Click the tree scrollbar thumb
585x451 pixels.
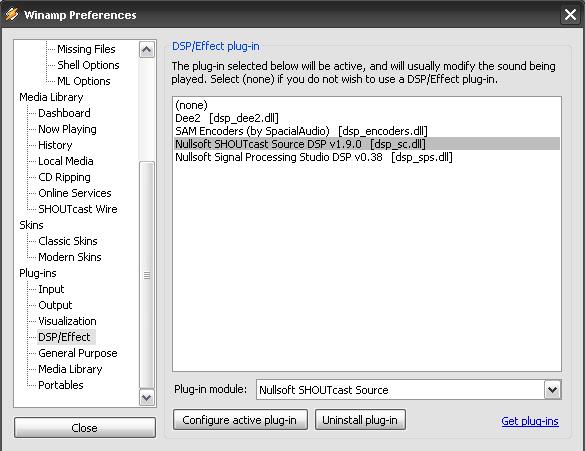147,275
